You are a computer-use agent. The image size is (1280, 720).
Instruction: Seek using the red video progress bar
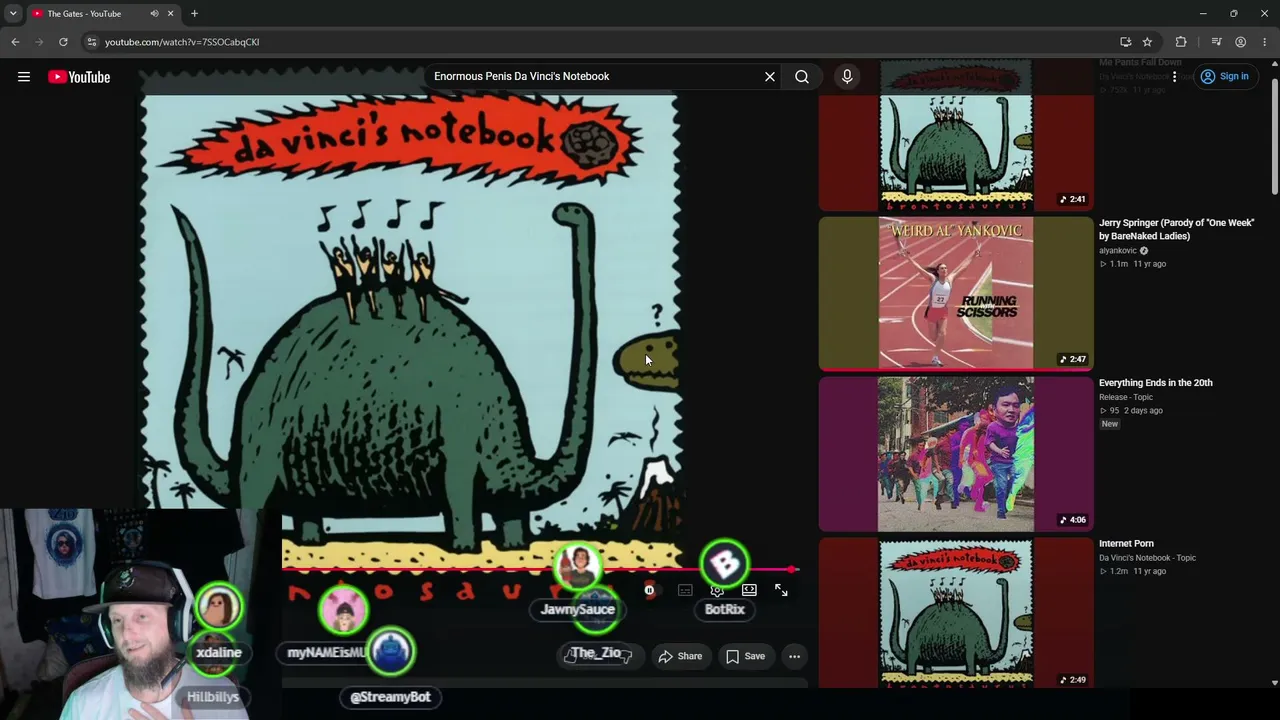(540, 570)
